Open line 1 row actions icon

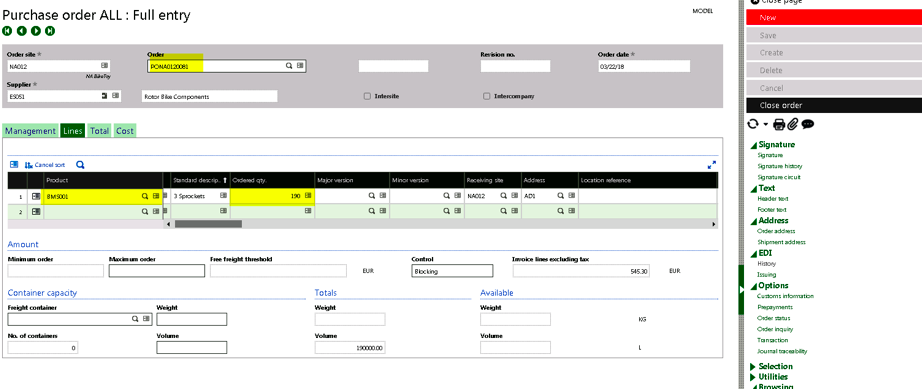(x=36, y=196)
